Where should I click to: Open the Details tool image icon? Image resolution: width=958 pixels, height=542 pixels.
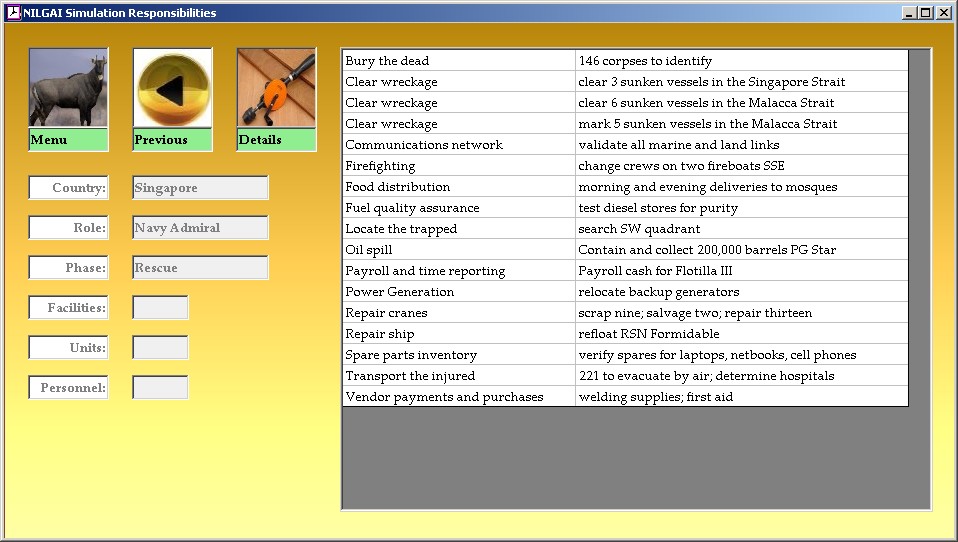tap(277, 89)
